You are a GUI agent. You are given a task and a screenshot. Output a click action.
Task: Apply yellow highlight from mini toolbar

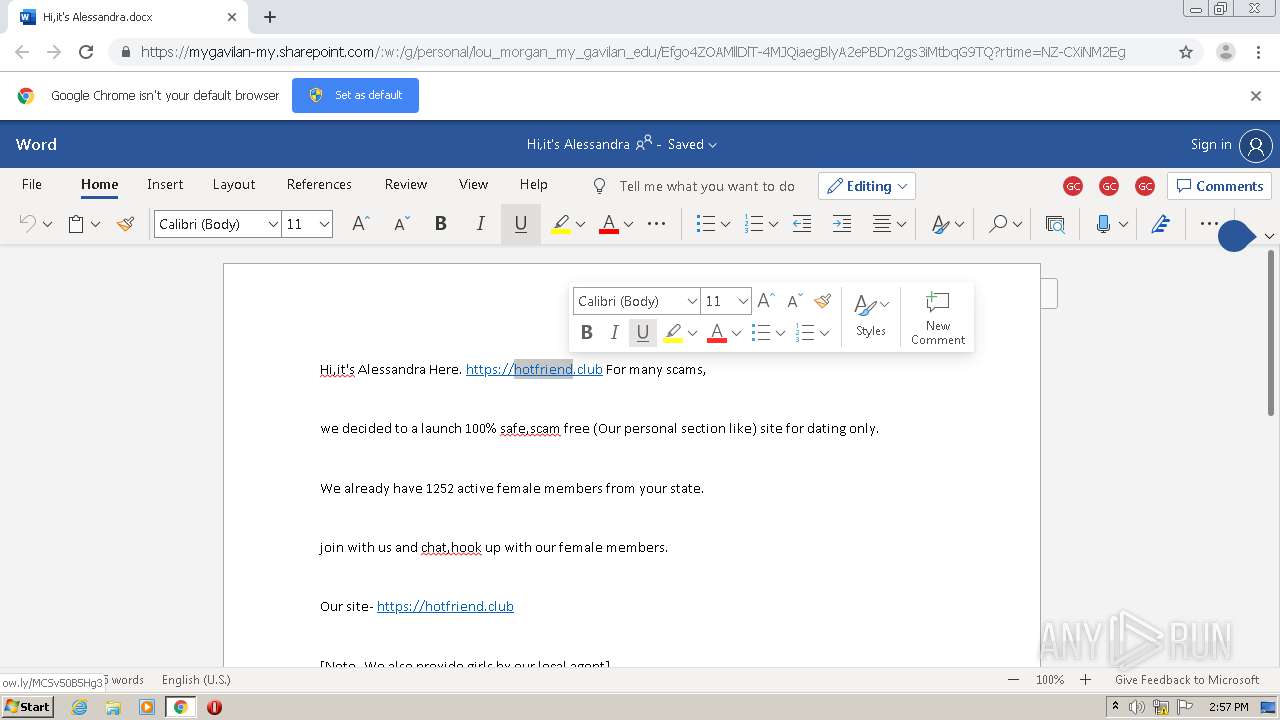click(x=673, y=332)
